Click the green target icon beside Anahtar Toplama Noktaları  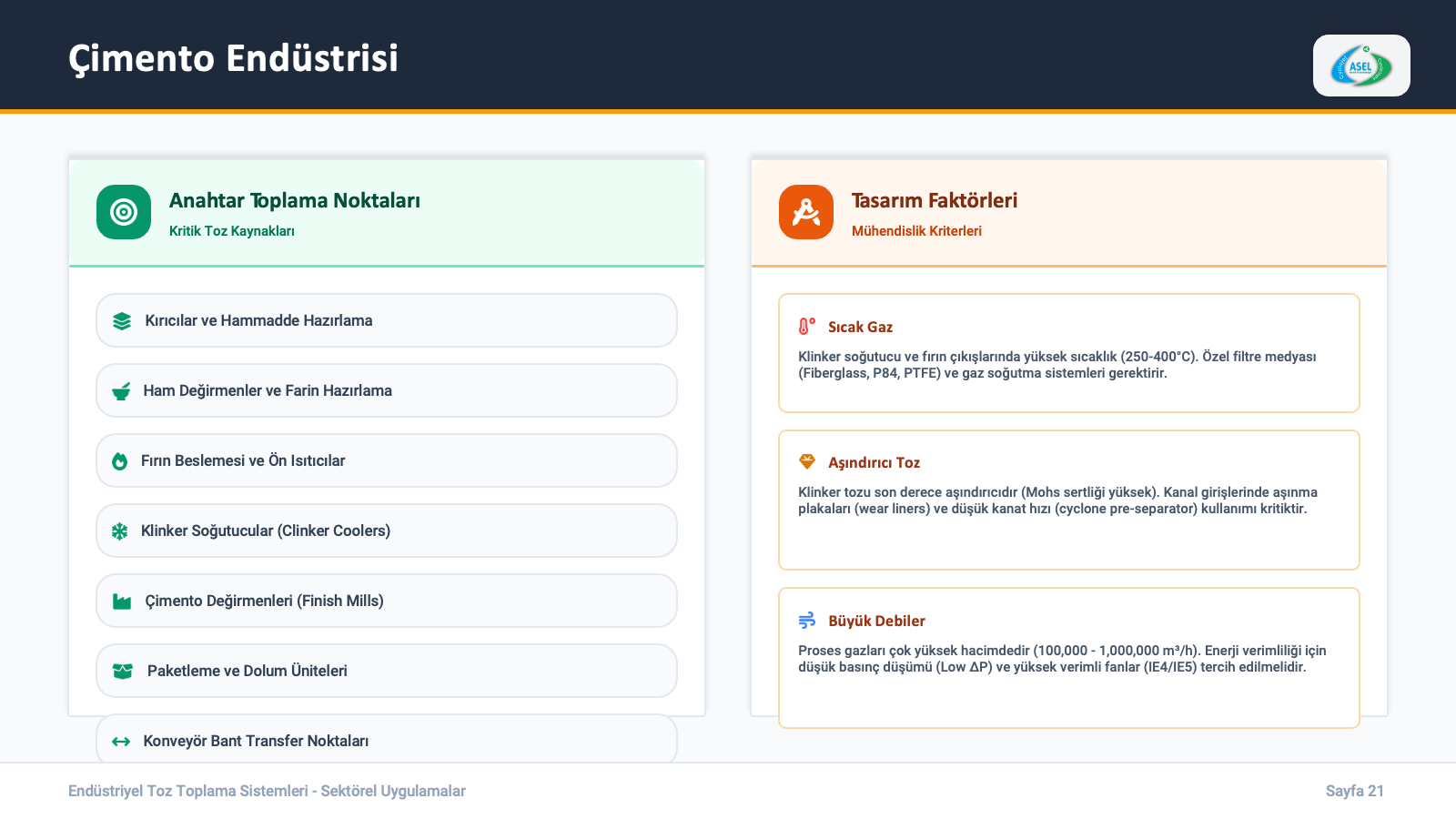[124, 212]
